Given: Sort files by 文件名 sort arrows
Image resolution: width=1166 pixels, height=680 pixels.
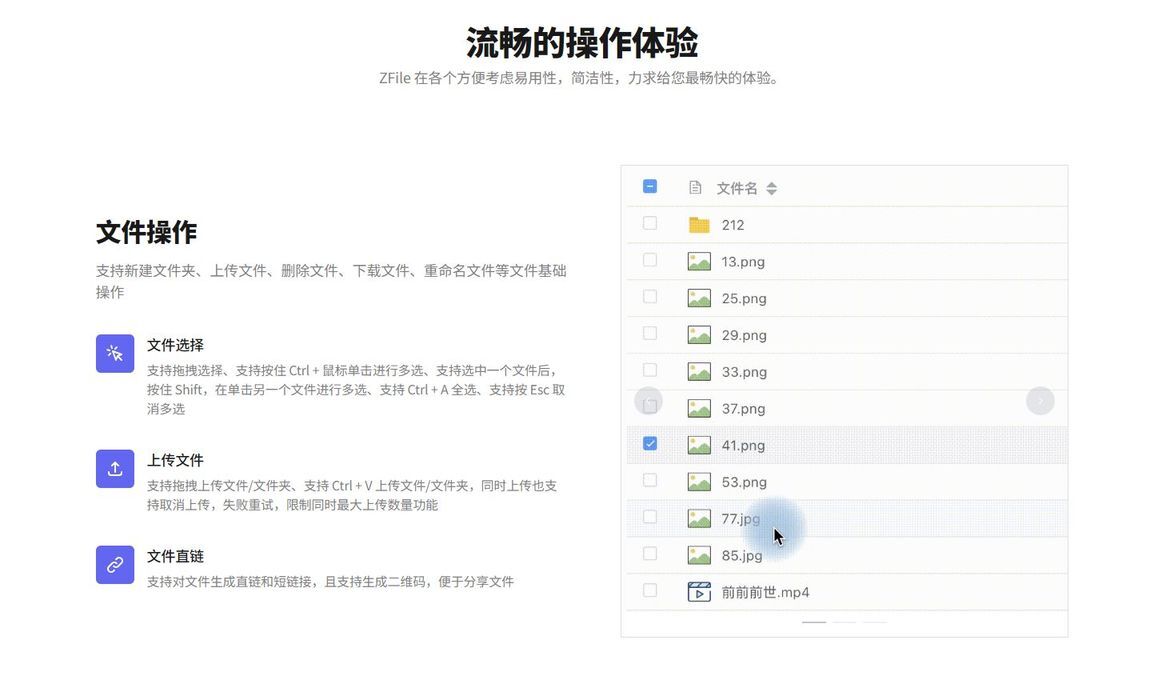Looking at the screenshot, I should point(772,189).
